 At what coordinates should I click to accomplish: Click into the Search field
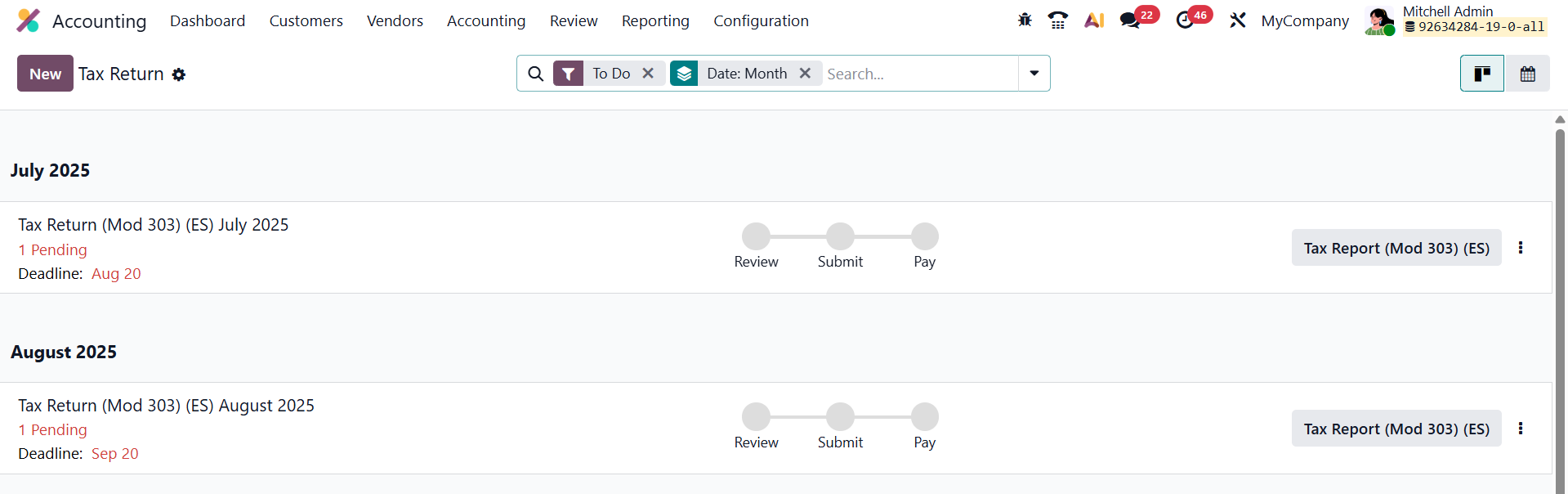pyautogui.click(x=919, y=74)
